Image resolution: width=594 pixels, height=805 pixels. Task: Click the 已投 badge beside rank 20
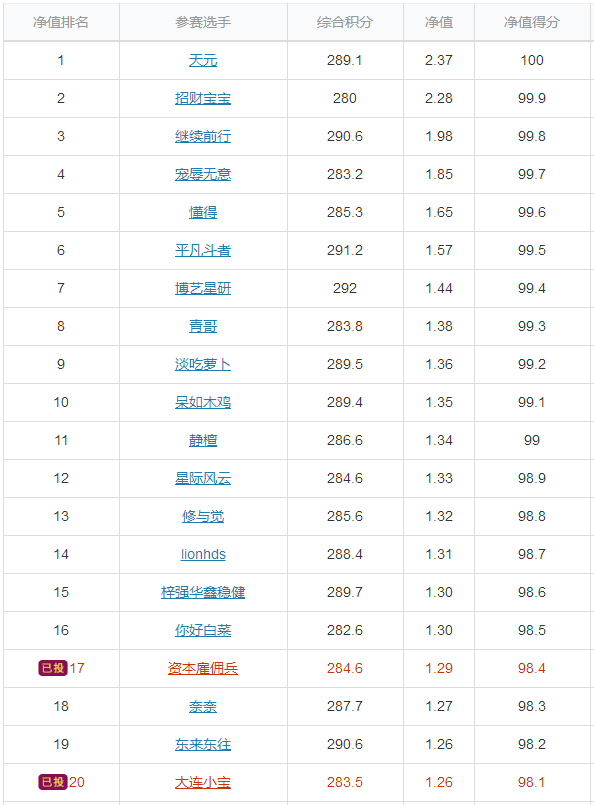coord(52,782)
